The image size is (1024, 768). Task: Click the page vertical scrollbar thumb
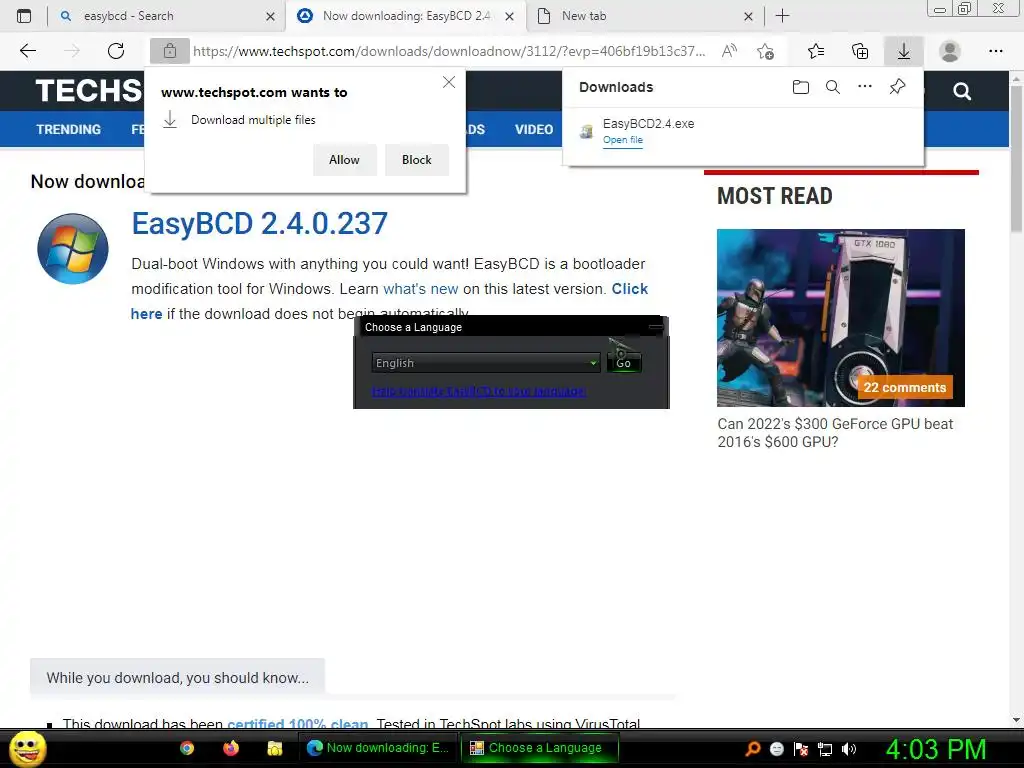click(1016, 159)
